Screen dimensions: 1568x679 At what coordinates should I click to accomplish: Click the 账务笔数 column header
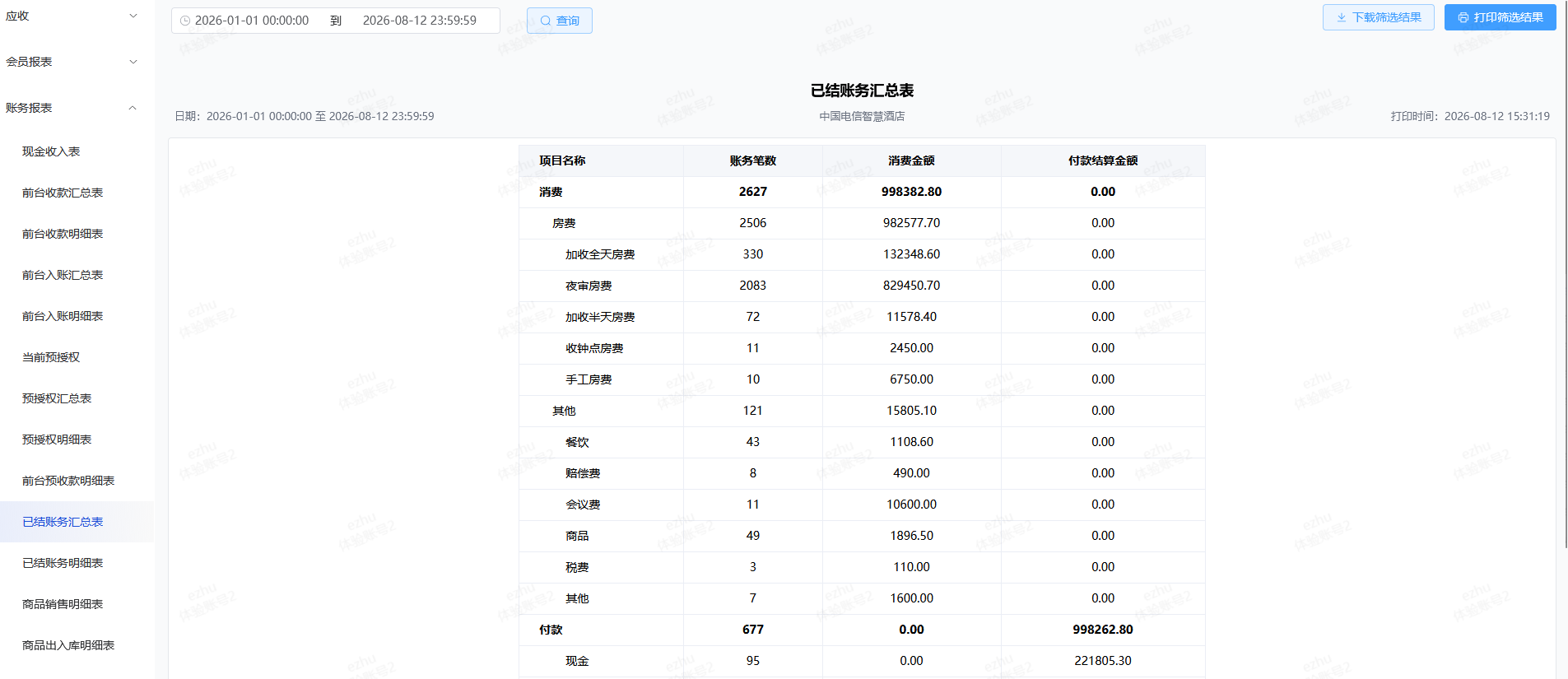(x=753, y=160)
